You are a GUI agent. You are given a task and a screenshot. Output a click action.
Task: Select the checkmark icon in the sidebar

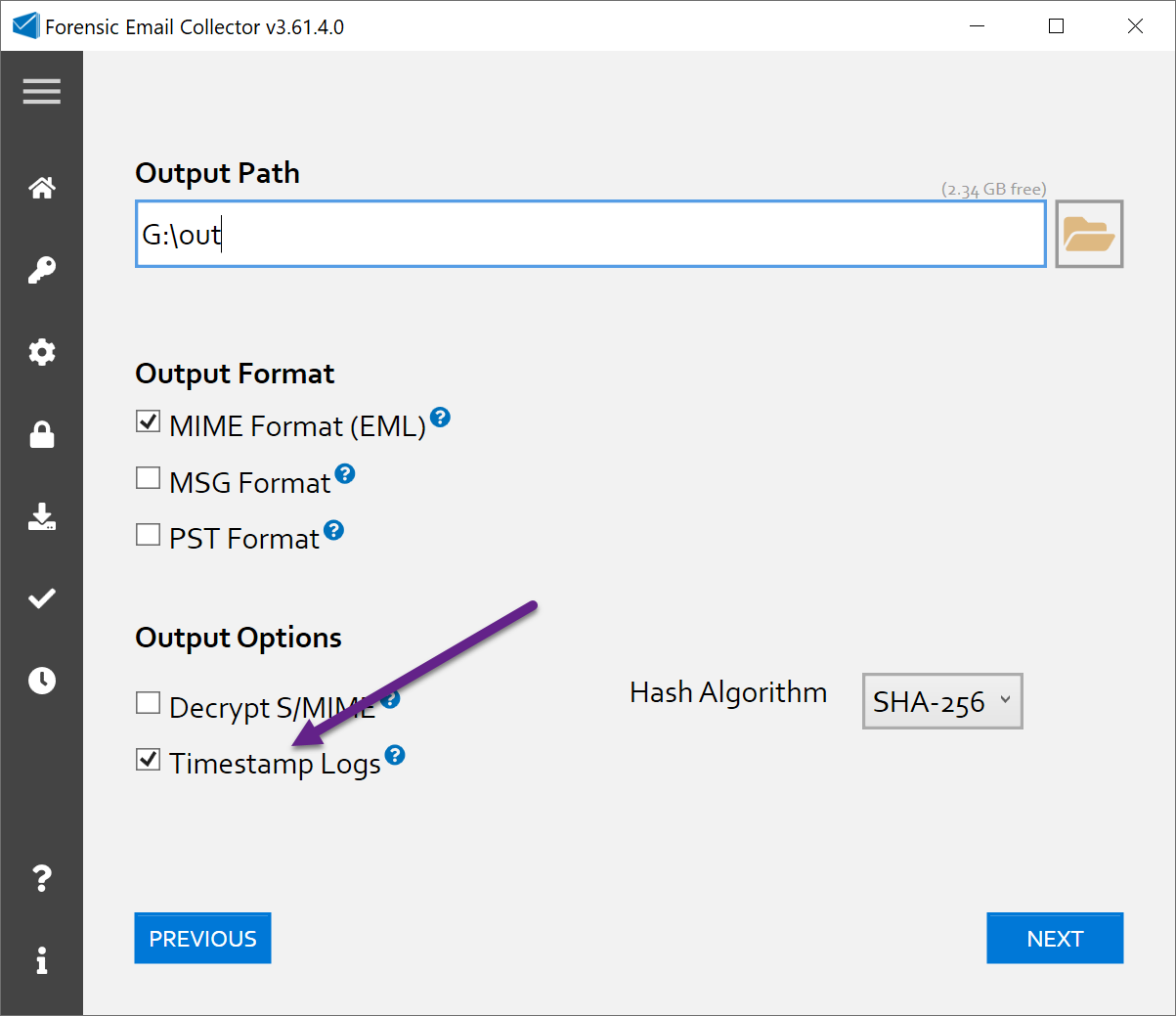point(42,598)
